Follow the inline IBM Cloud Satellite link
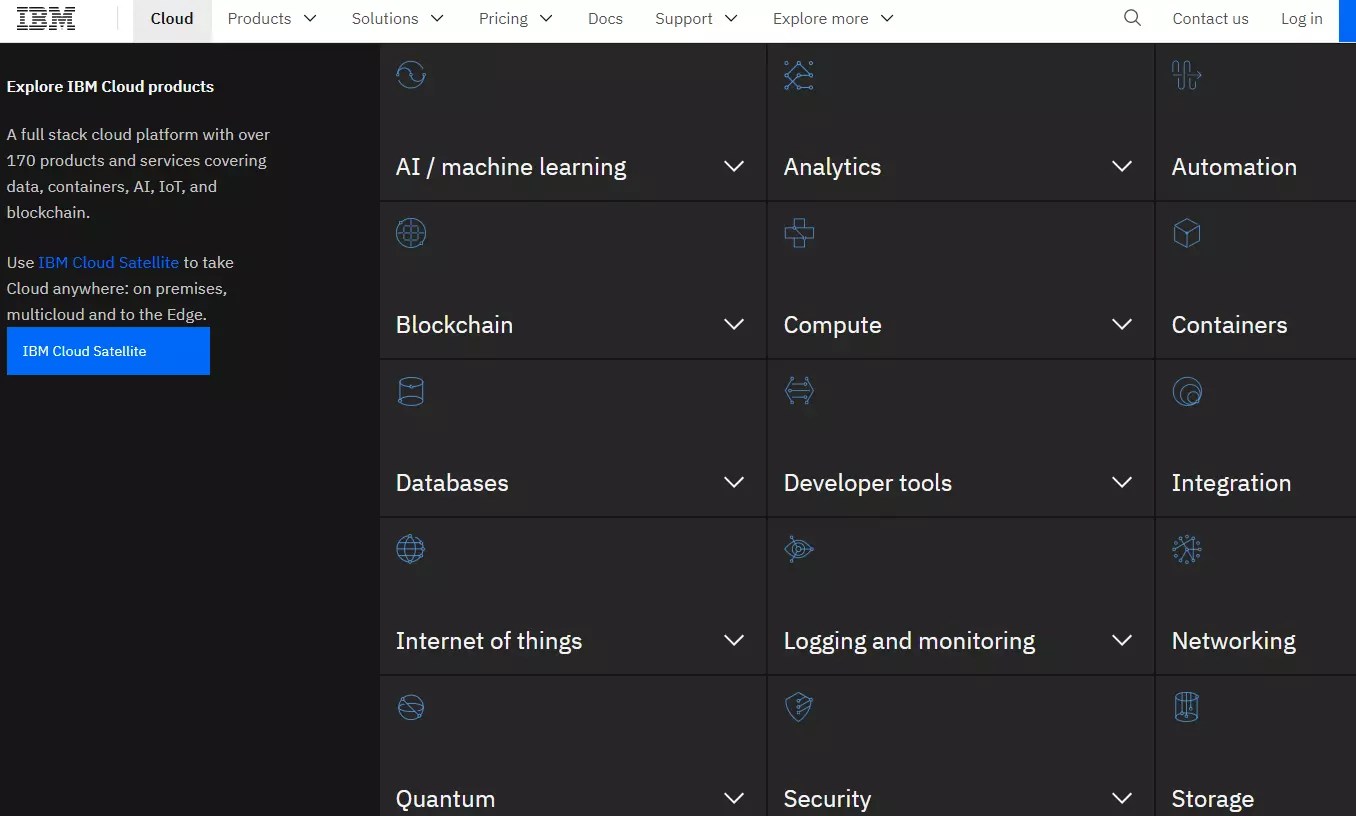The image size is (1356, 816). point(108,262)
